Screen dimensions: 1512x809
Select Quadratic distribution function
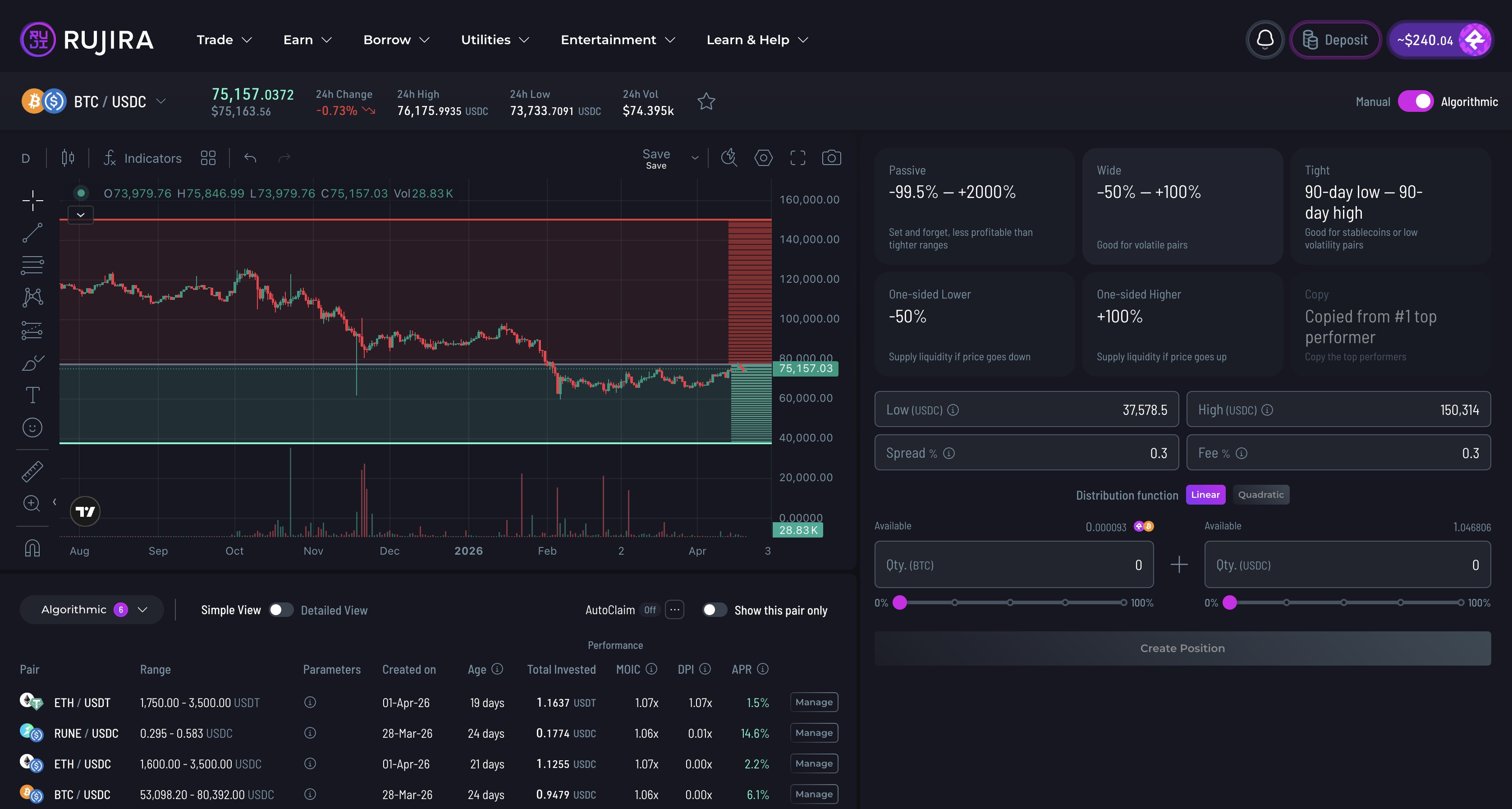(1261, 495)
